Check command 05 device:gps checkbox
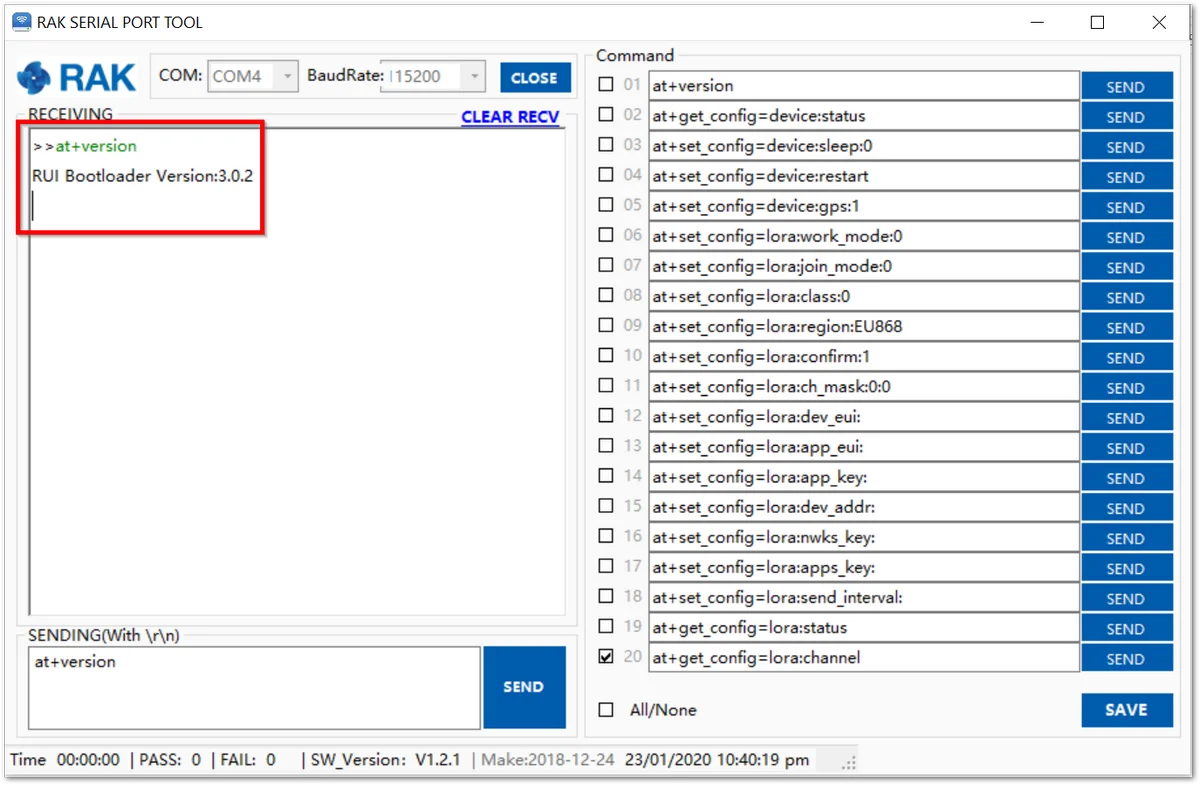 (x=606, y=205)
